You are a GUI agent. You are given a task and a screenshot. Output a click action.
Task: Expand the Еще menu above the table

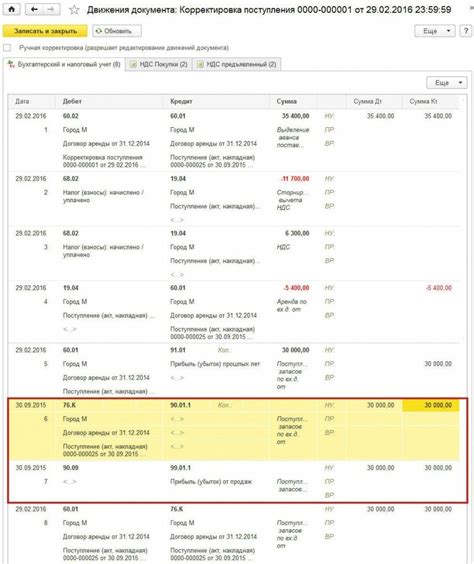tap(447, 83)
